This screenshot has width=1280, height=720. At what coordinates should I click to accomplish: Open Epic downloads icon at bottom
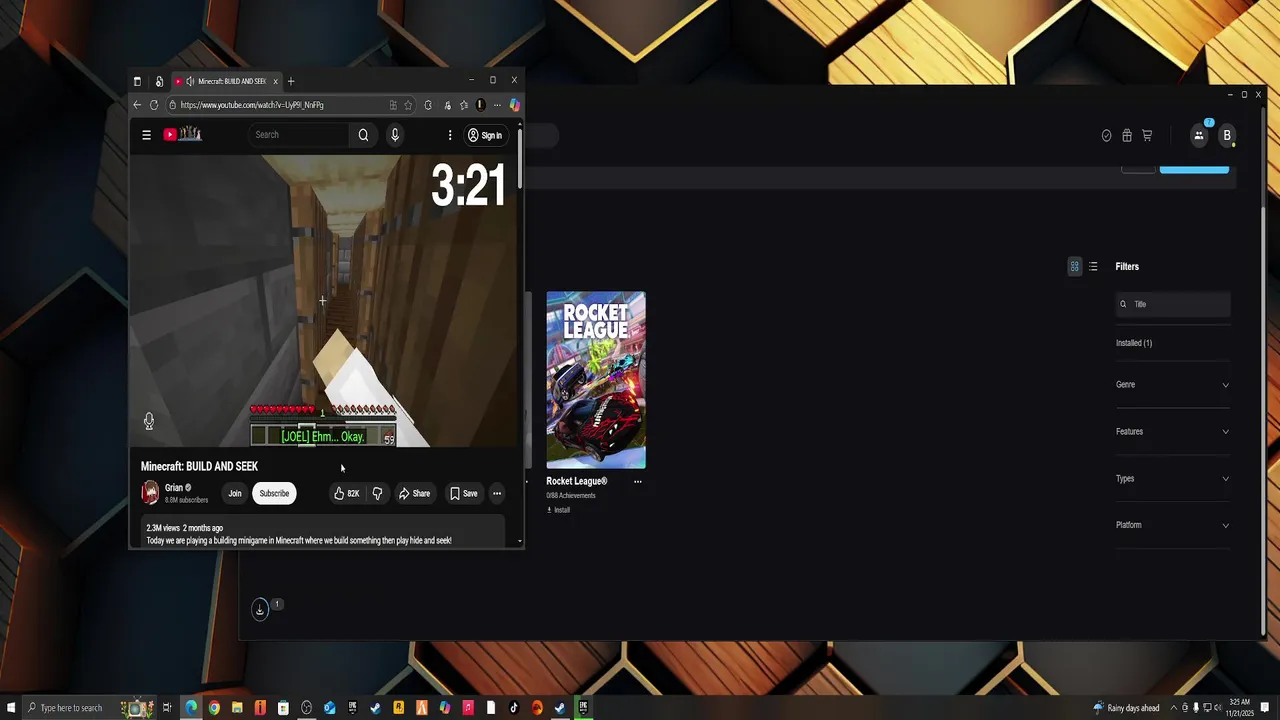[260, 609]
